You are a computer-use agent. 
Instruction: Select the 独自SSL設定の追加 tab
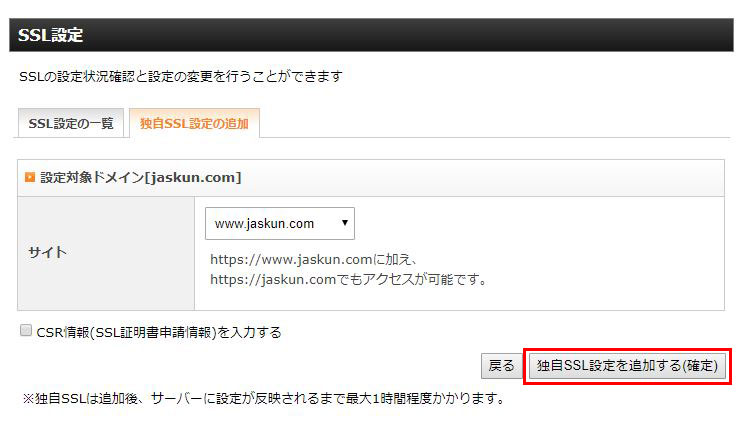tap(194, 123)
